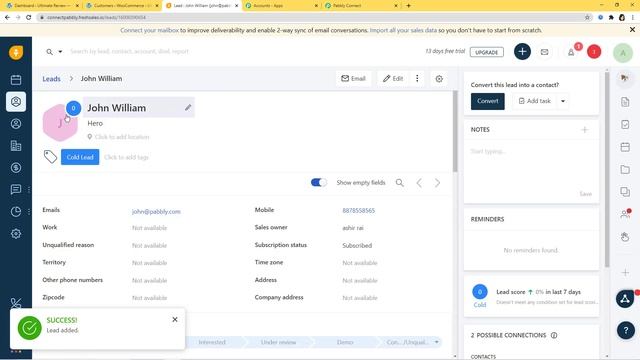Open a new browser tab

[x=409, y=6]
